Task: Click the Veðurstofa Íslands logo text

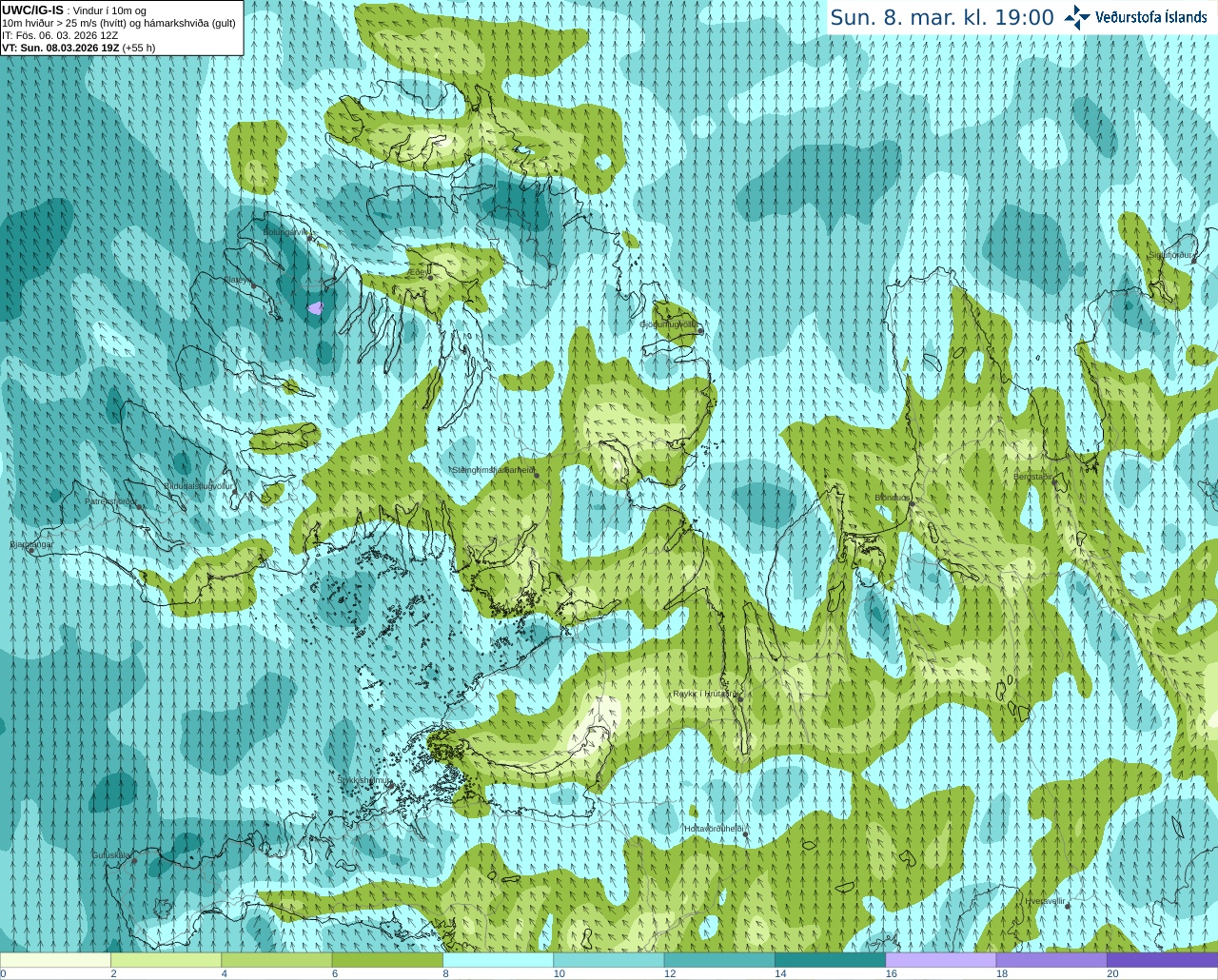Action: tap(1150, 17)
